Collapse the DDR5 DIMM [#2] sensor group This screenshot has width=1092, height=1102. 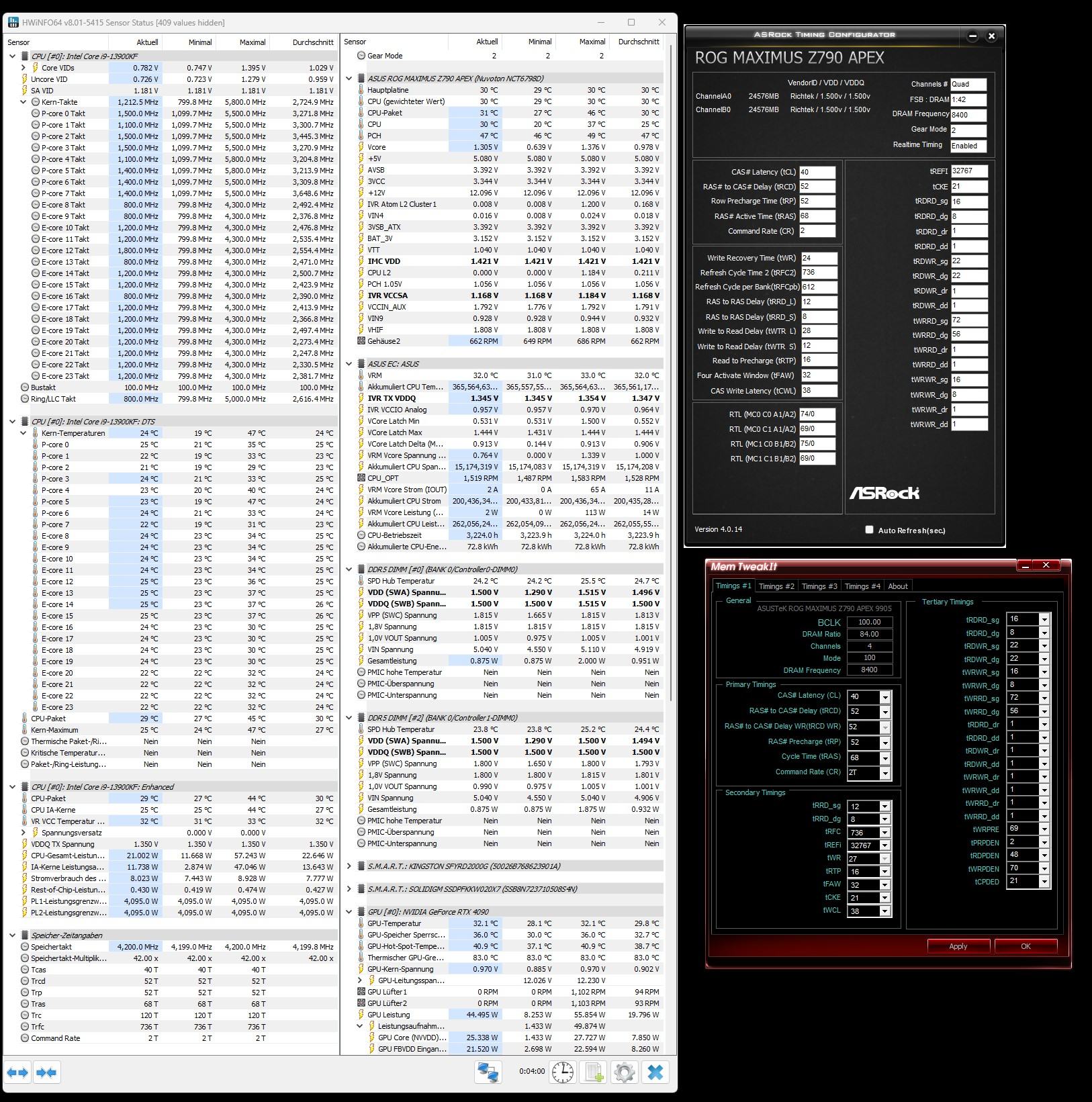[x=349, y=718]
